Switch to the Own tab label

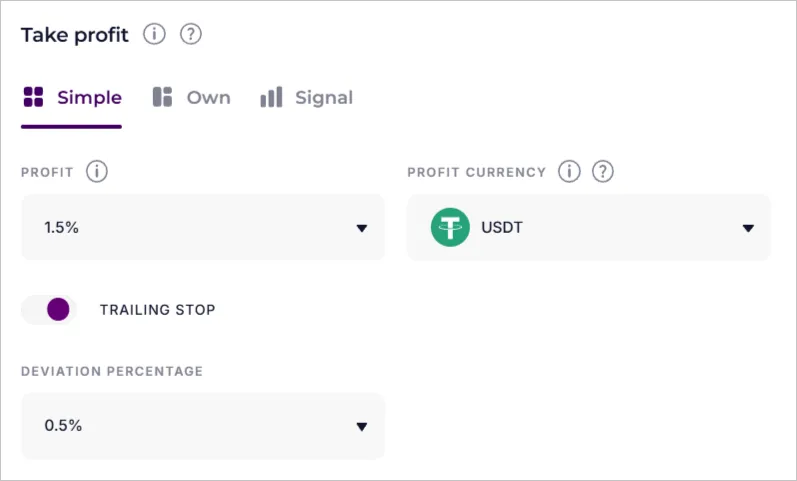pos(208,98)
